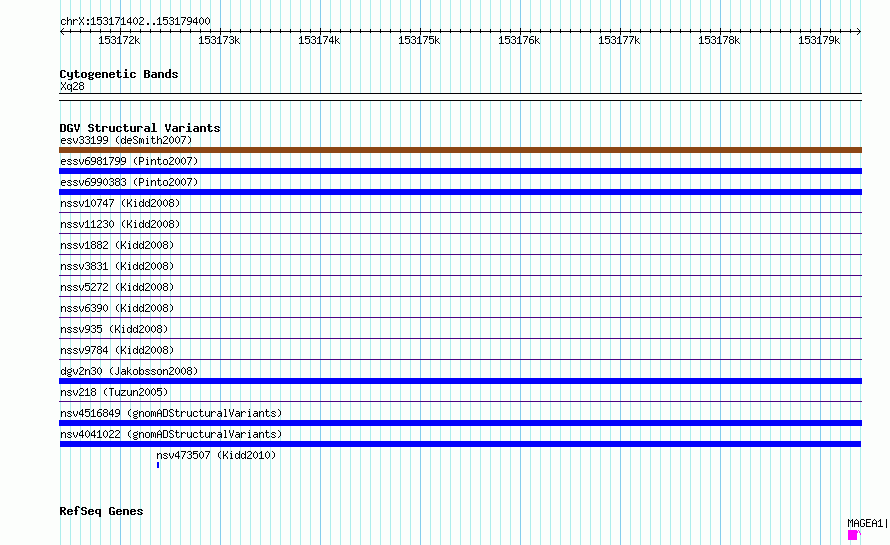Image resolution: width=890 pixels, height=545 pixels.
Task: Open essv6981799 (Pinto2007) variant label
Action: (x=129, y=161)
